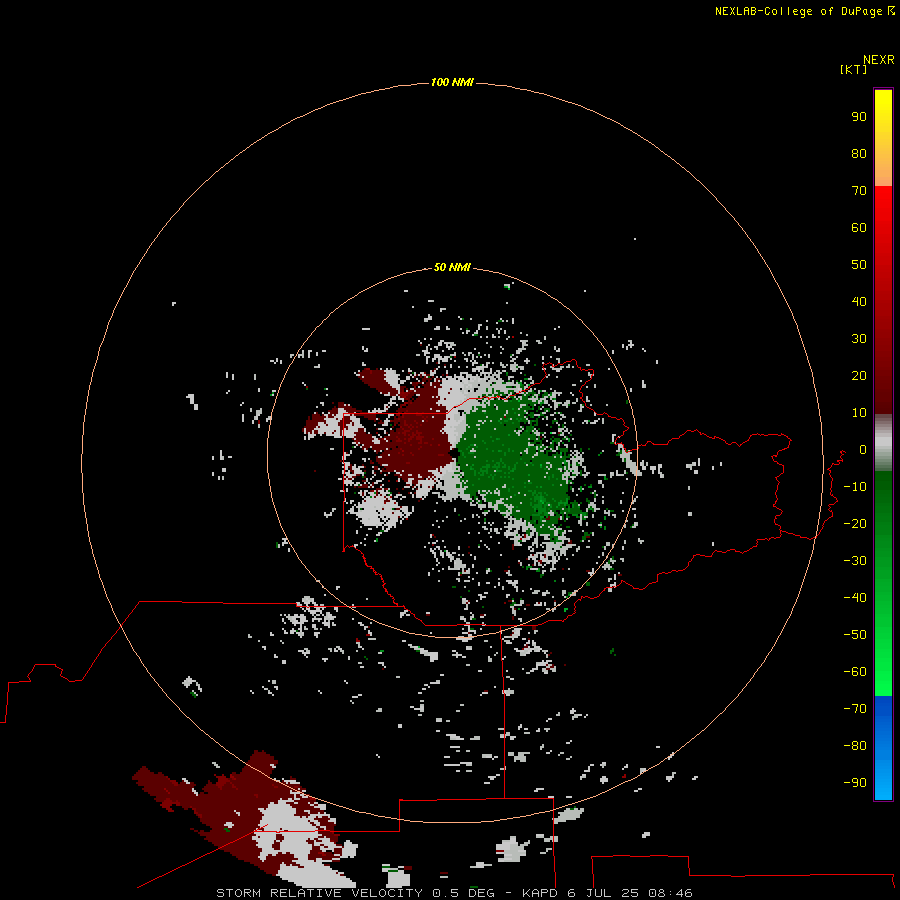Click the blue bottom segment of color bar
The width and height of the screenshot is (900, 900).
[883, 748]
